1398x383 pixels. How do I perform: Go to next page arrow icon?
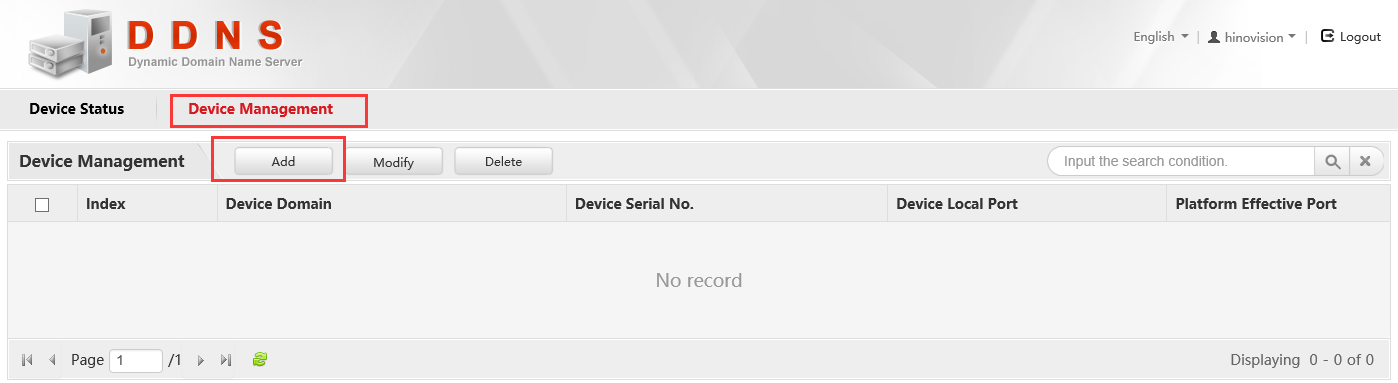[201, 360]
